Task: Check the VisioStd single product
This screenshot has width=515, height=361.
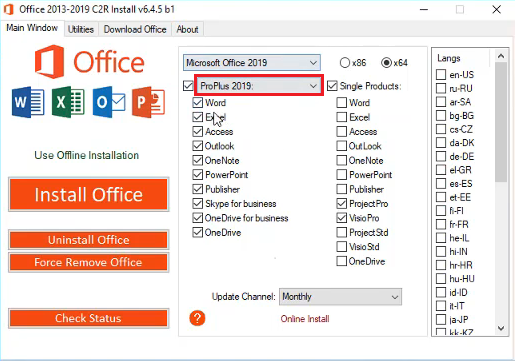Action: point(341,247)
